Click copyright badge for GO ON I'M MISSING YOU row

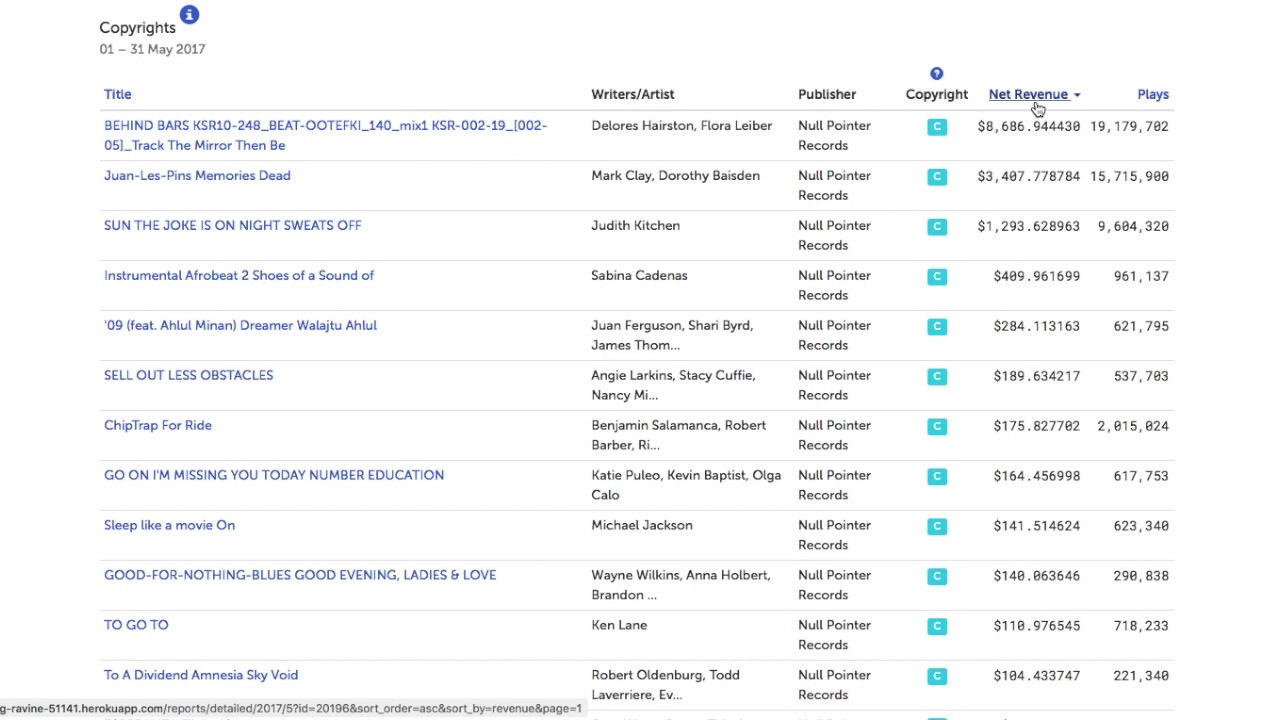coord(937,476)
